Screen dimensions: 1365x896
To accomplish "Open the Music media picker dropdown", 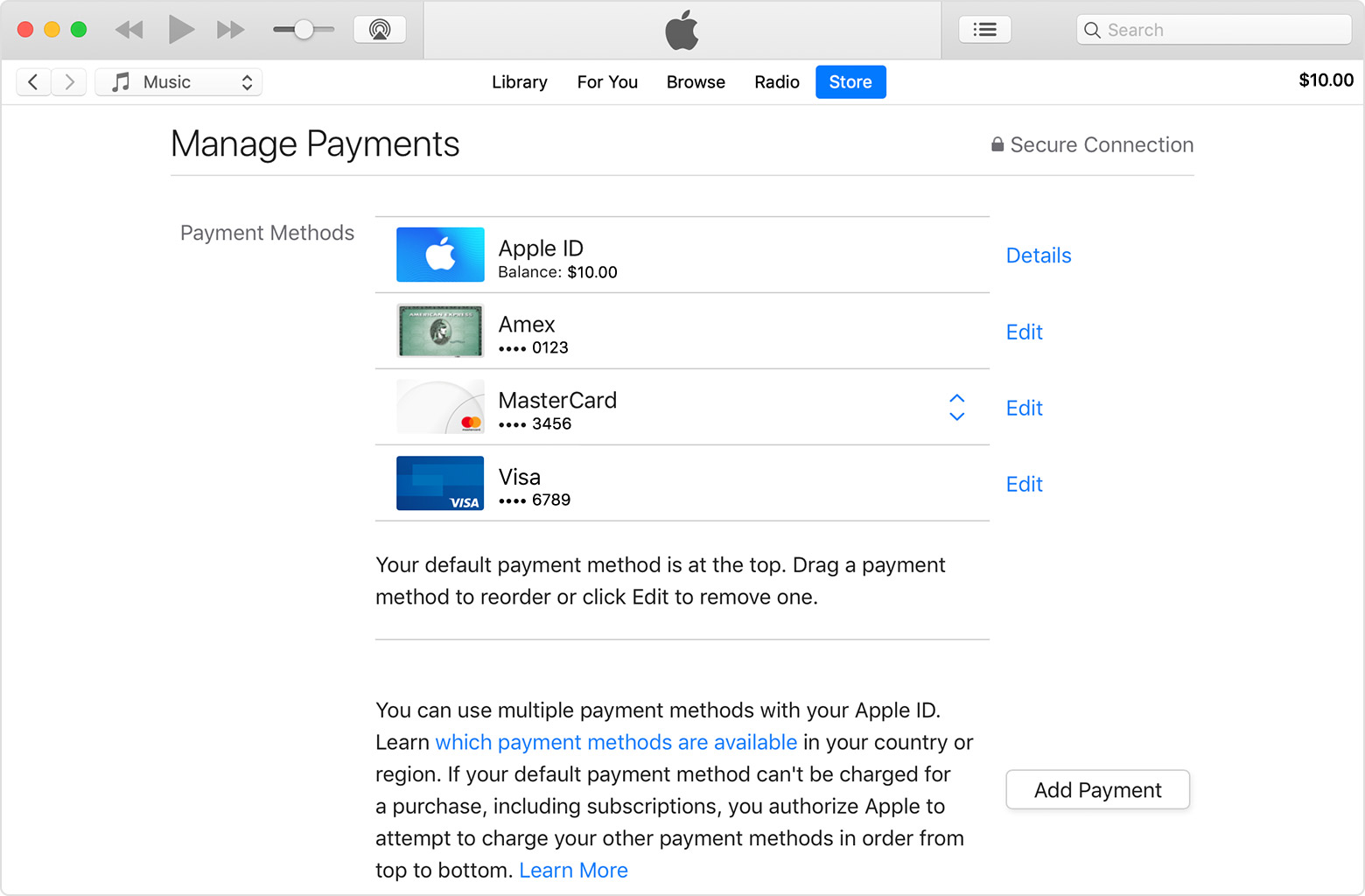I will click(178, 81).
